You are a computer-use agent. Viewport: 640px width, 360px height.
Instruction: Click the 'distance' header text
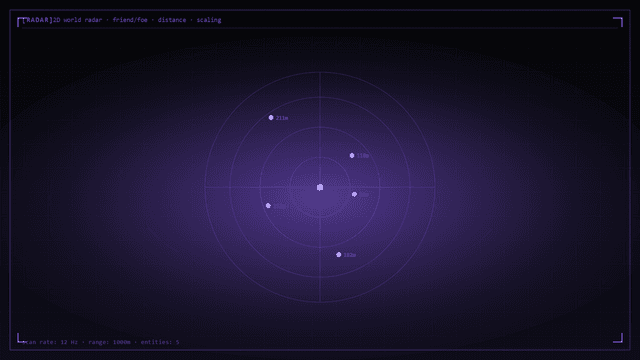coord(172,20)
